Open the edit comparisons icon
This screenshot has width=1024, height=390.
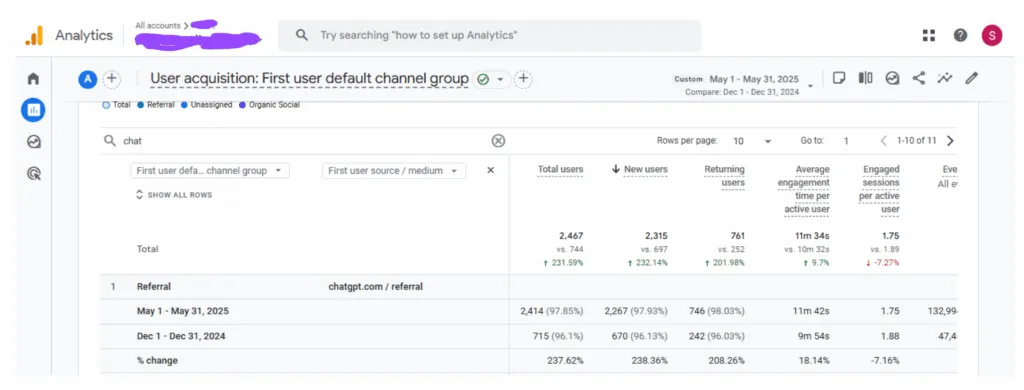point(866,78)
